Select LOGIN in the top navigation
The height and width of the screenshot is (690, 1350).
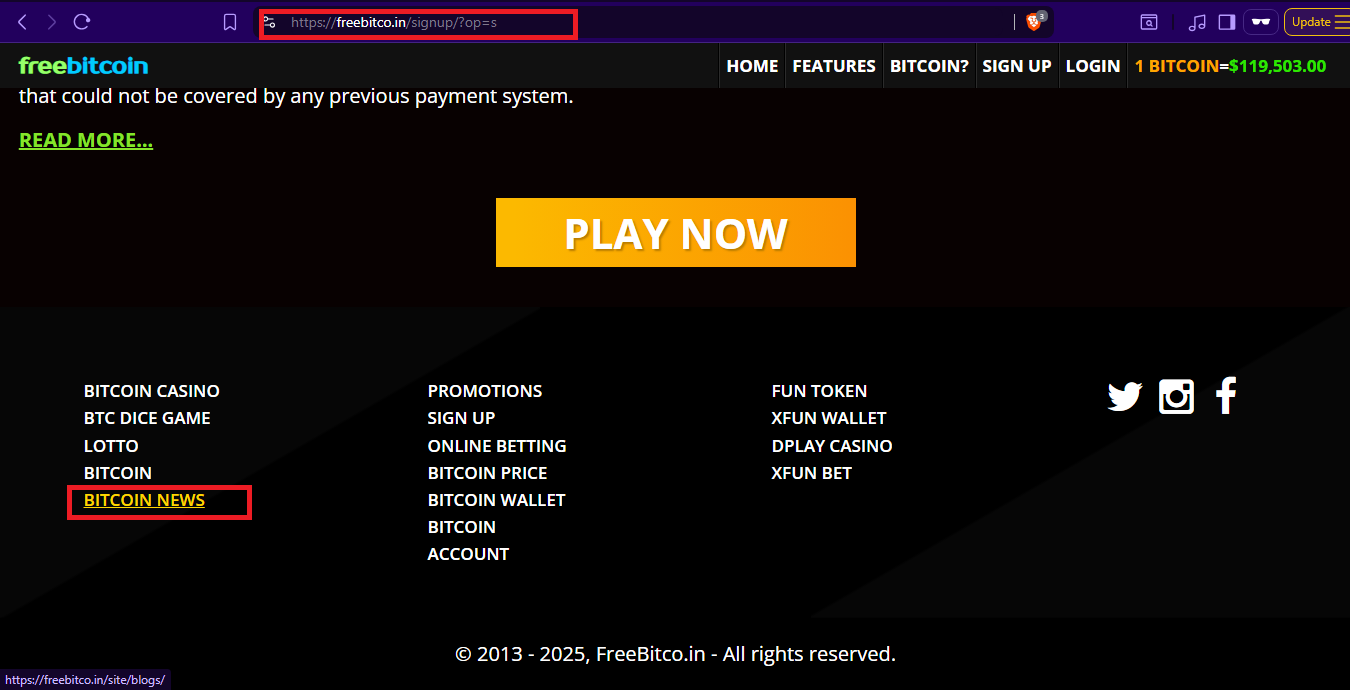[x=1093, y=66]
